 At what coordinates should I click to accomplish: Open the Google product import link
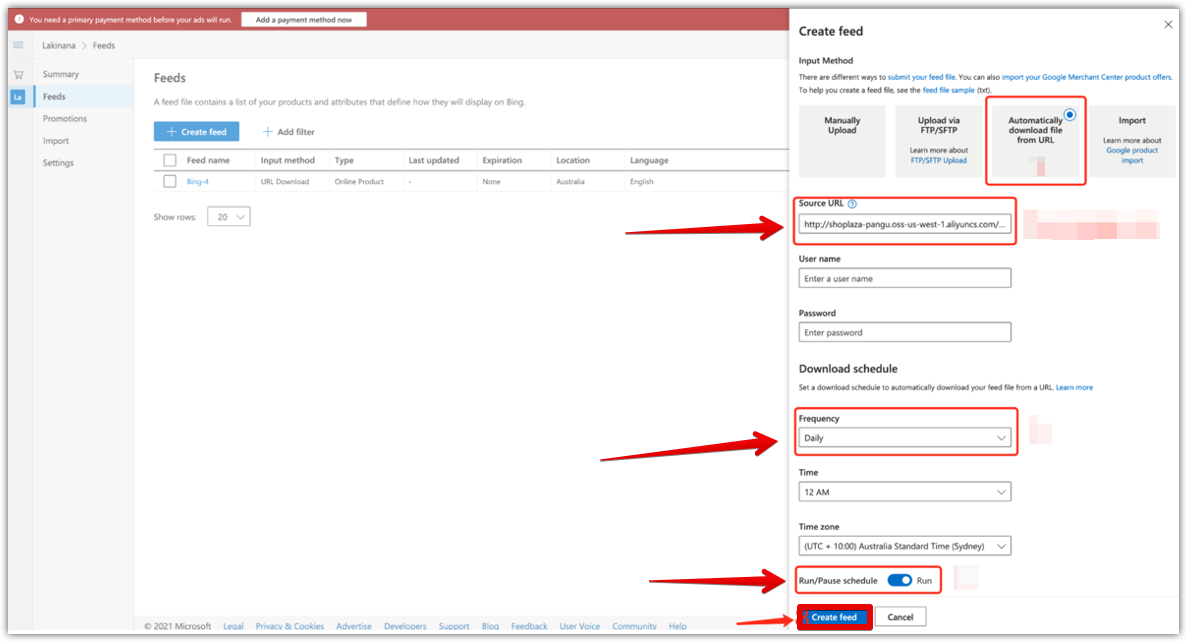click(x=1132, y=155)
